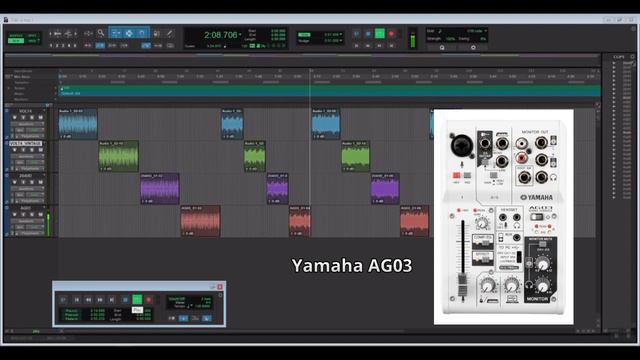Click Fast Forward in floating Transport window
This screenshot has width=640, height=360.
coord(100,300)
